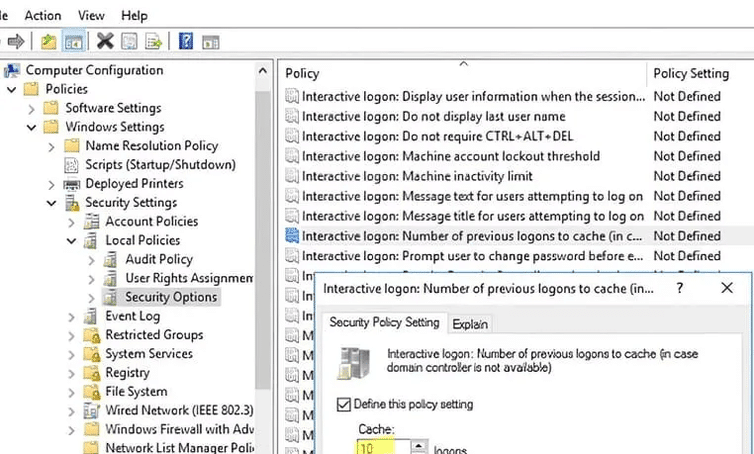Increase cache count with spinner up arrow
Image resolution: width=754 pixels, height=454 pixels.
click(419, 443)
